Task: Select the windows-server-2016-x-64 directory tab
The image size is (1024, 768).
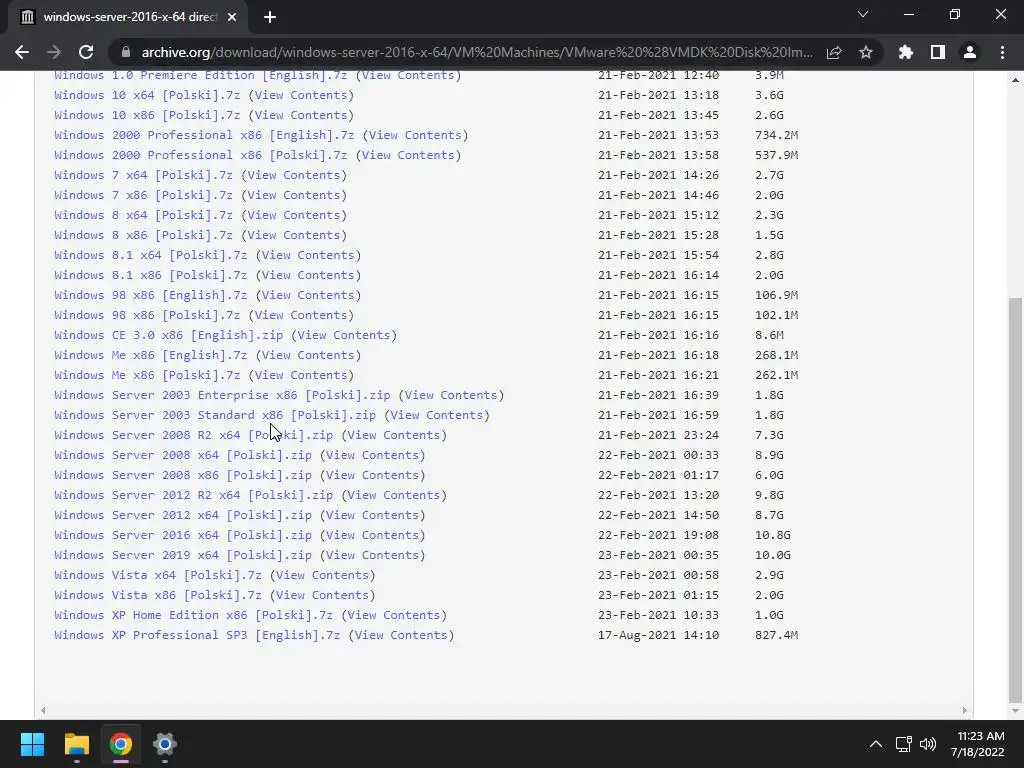Action: [x=128, y=17]
